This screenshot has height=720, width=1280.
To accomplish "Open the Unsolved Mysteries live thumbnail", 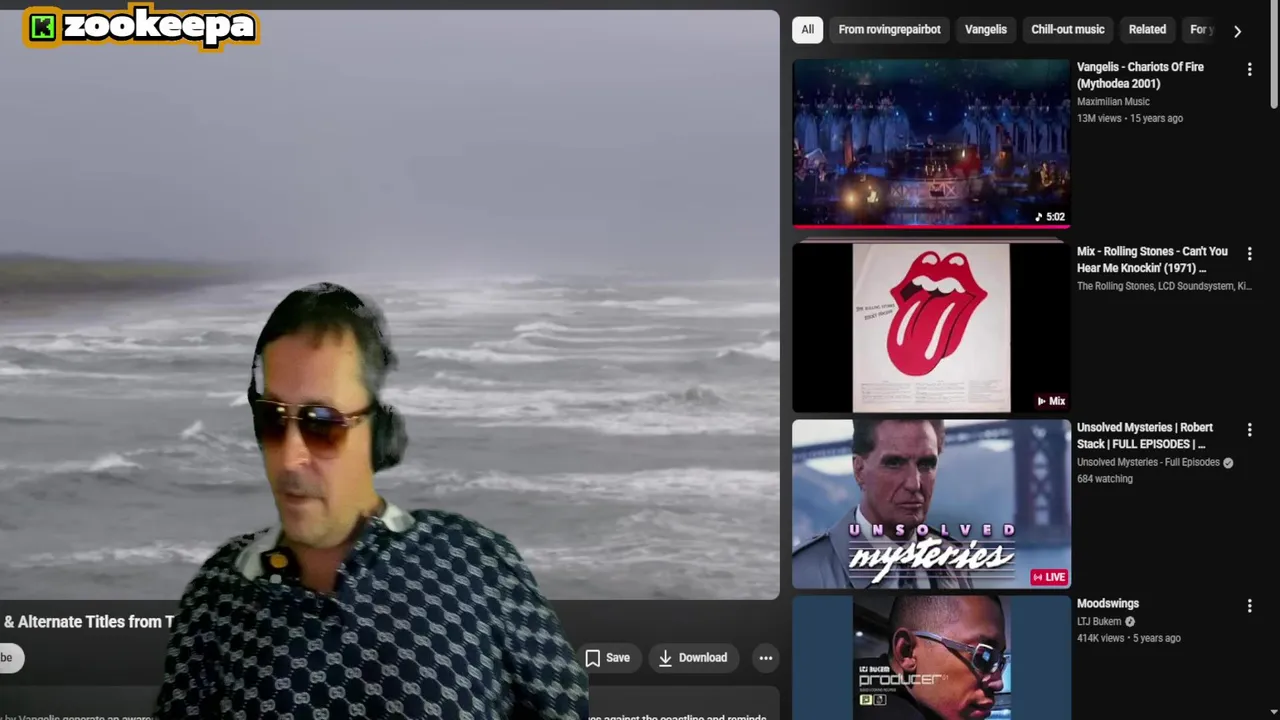I will coord(931,504).
